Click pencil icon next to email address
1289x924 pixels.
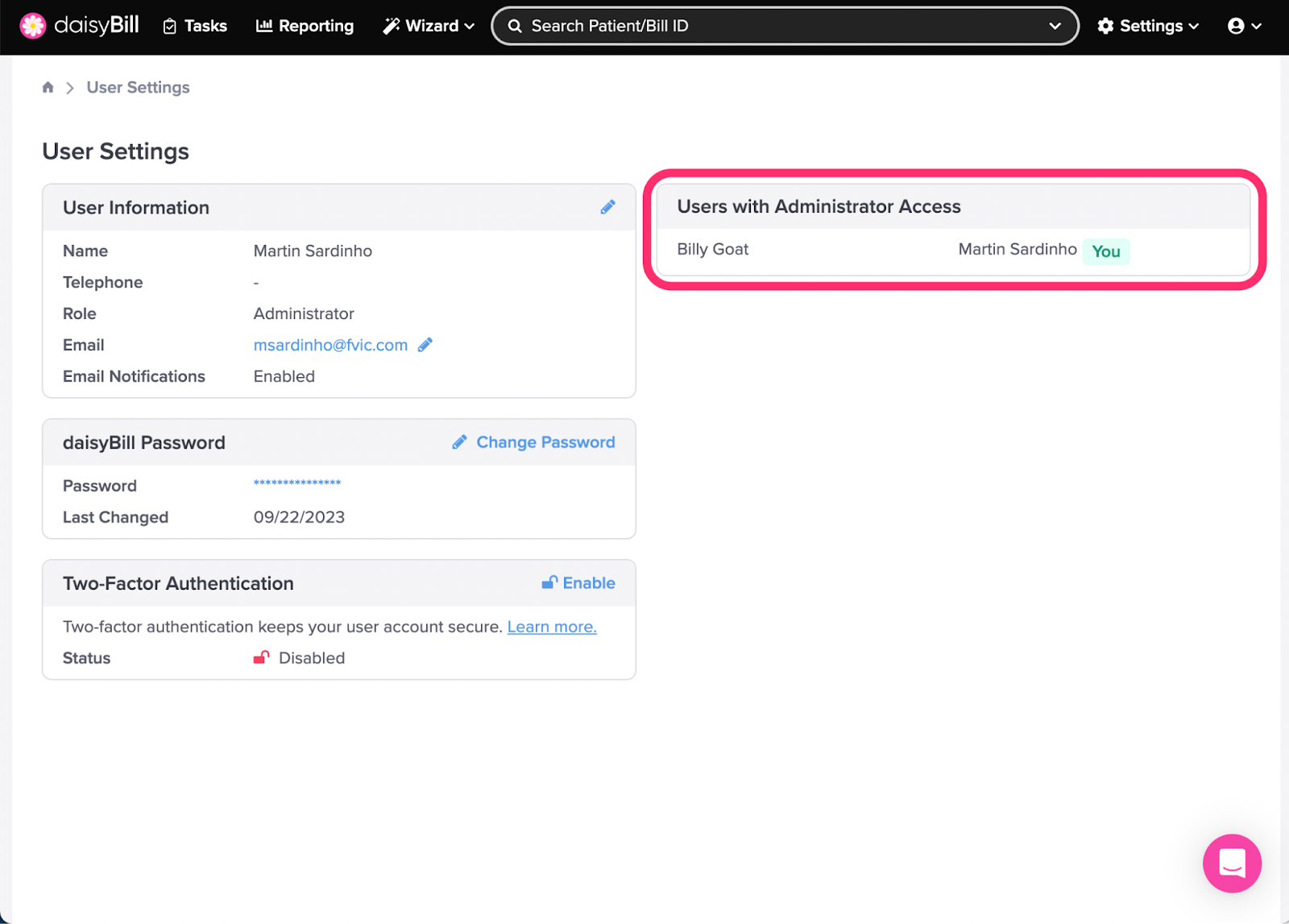click(x=425, y=345)
